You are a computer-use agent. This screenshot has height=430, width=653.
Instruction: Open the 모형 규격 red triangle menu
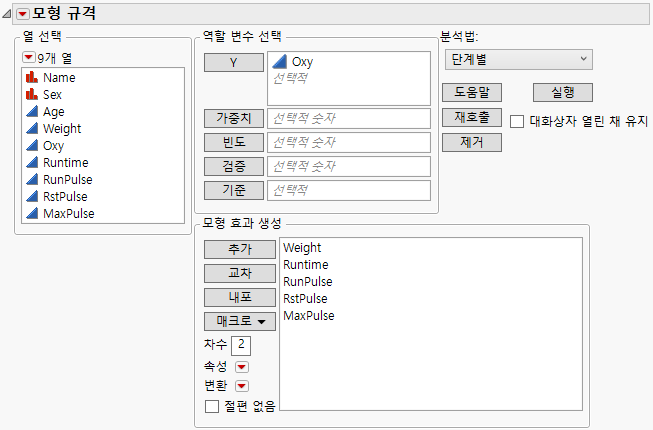coord(23,14)
